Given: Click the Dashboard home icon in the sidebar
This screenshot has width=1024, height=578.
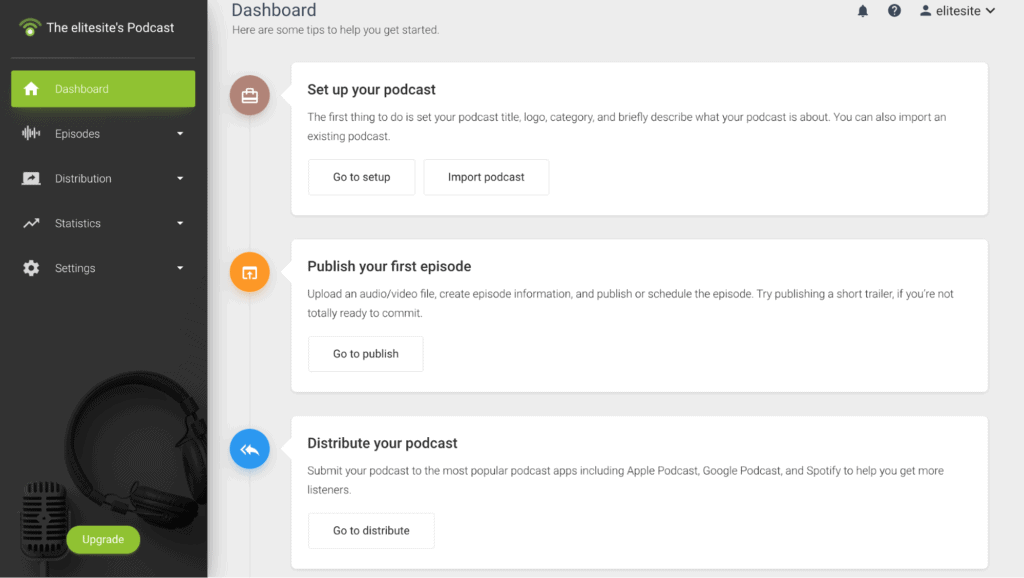Looking at the screenshot, I should (x=28, y=88).
